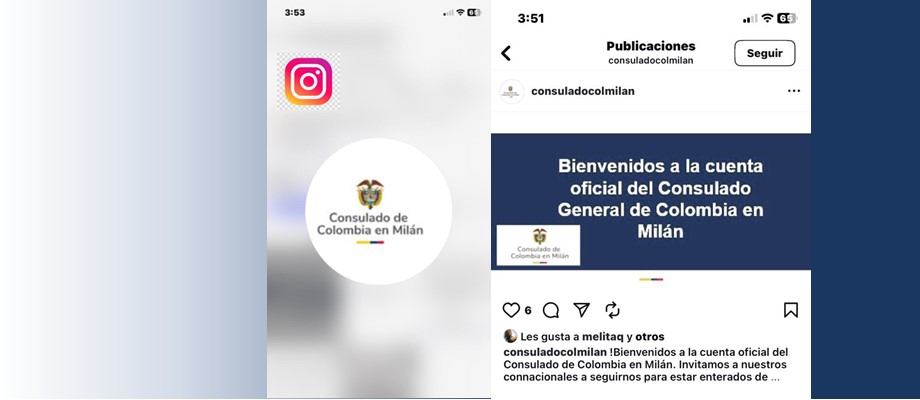Expand the truncated caption ellipsis

click(x=775, y=378)
